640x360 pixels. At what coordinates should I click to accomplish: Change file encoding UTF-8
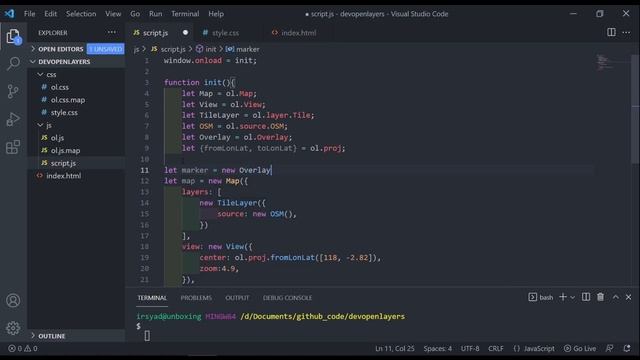470,348
